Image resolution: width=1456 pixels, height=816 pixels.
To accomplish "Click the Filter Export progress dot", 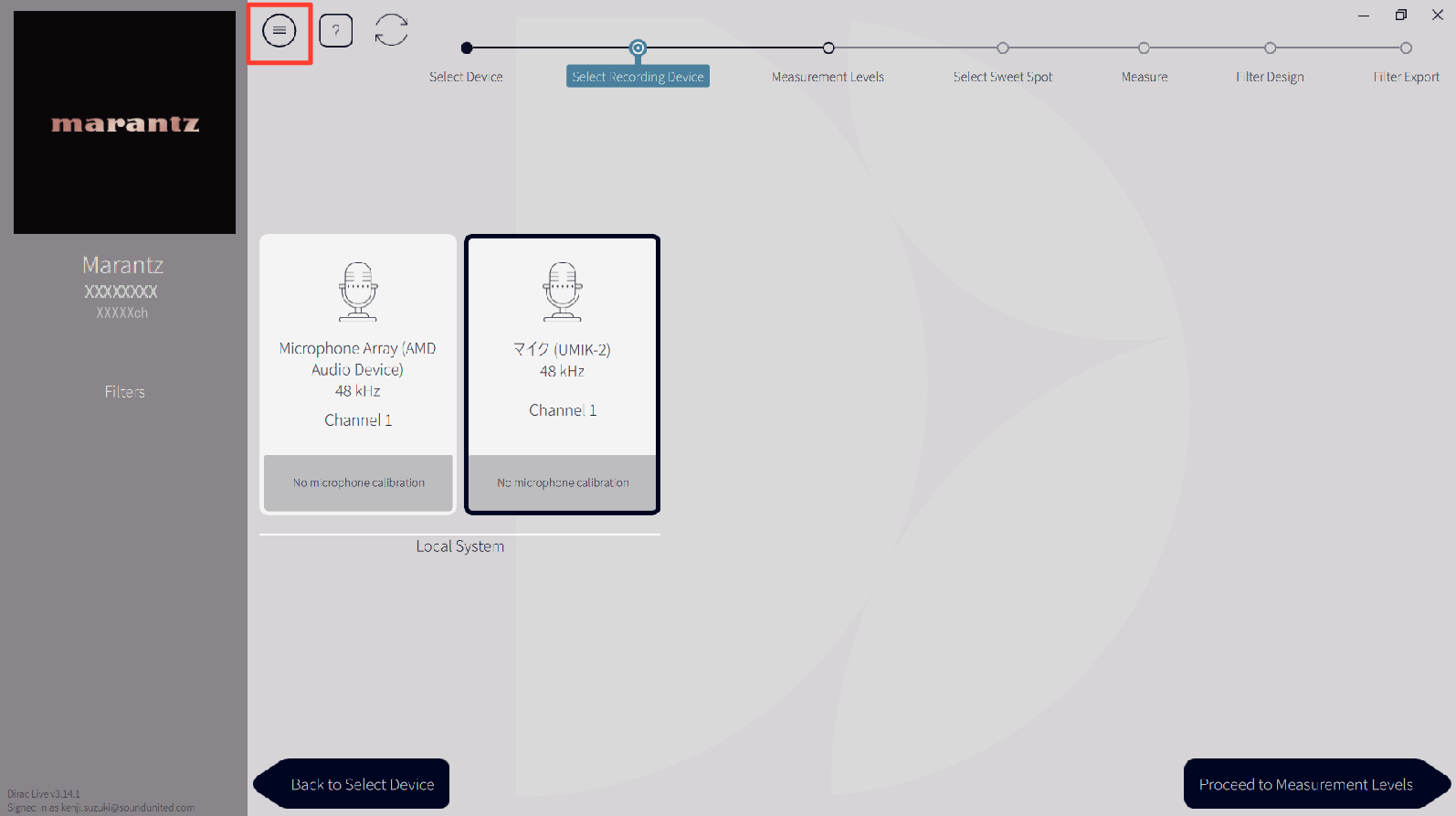I will pyautogui.click(x=1406, y=48).
